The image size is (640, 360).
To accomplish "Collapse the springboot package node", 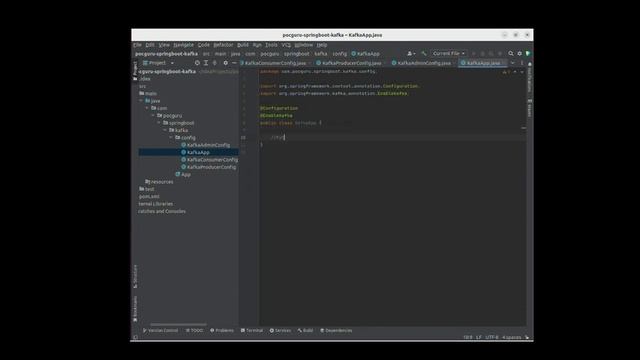I will click(159, 123).
